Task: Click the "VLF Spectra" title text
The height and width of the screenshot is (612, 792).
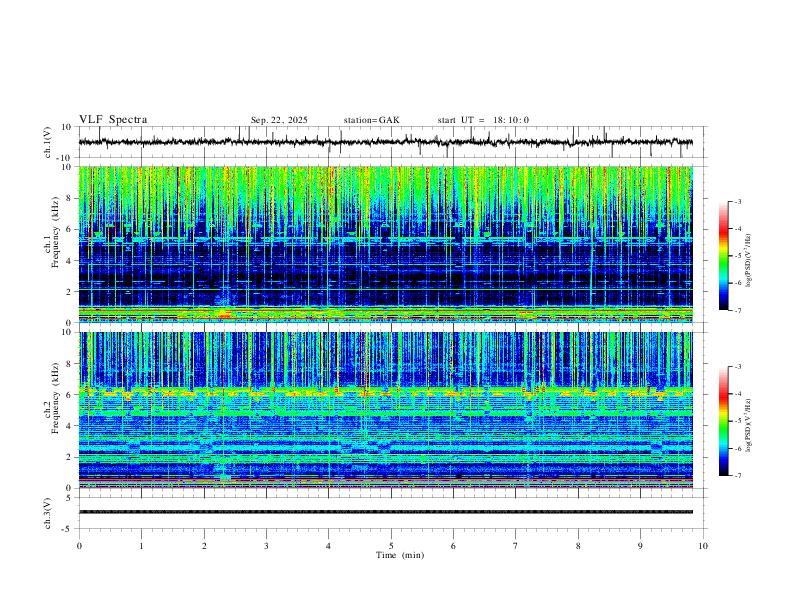Action: [113, 120]
